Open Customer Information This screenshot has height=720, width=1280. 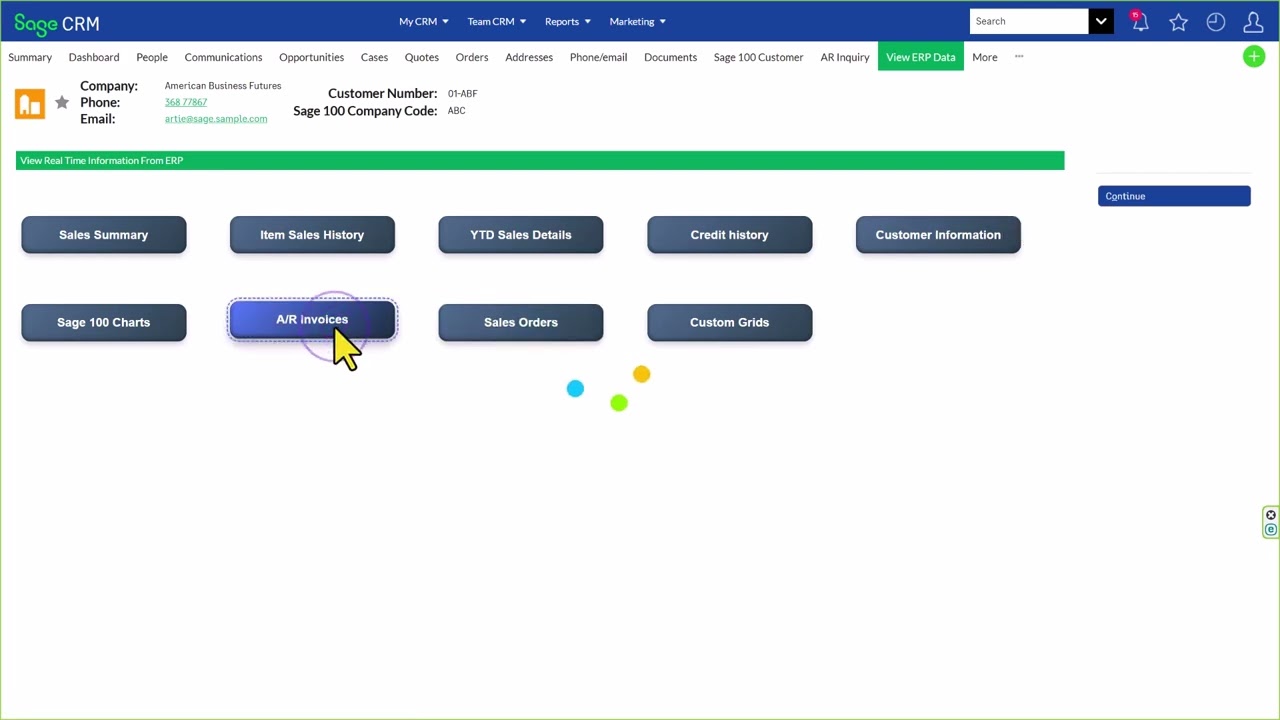click(938, 235)
